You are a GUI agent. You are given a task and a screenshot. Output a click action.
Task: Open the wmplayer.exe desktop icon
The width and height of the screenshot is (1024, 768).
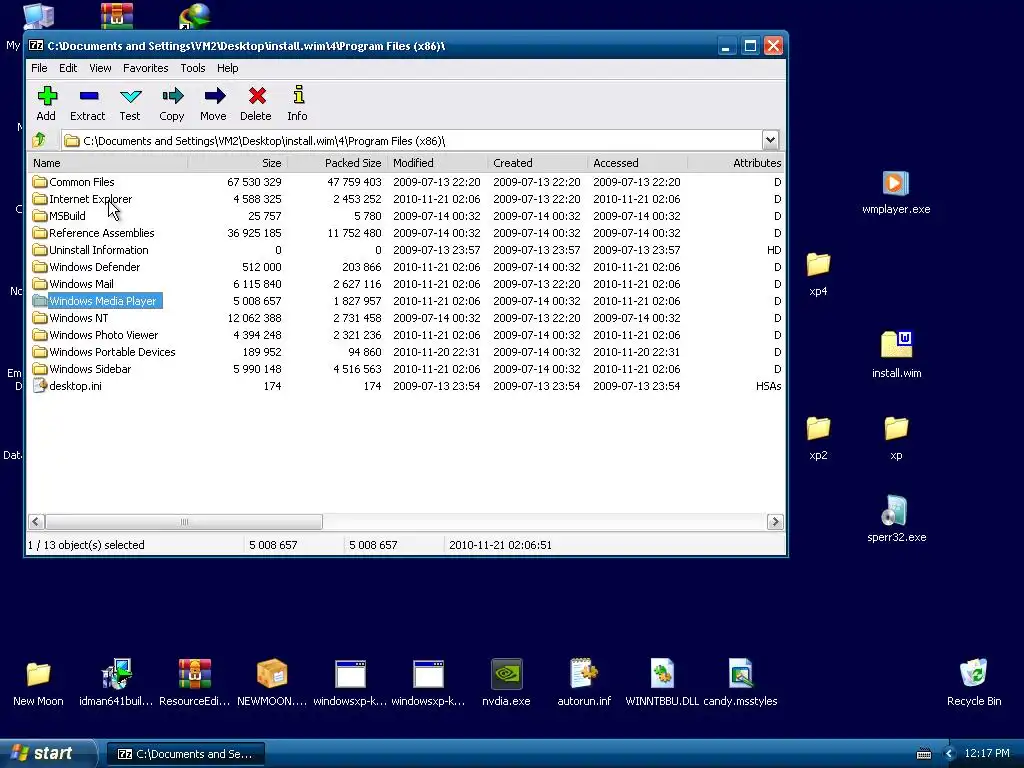pyautogui.click(x=895, y=193)
